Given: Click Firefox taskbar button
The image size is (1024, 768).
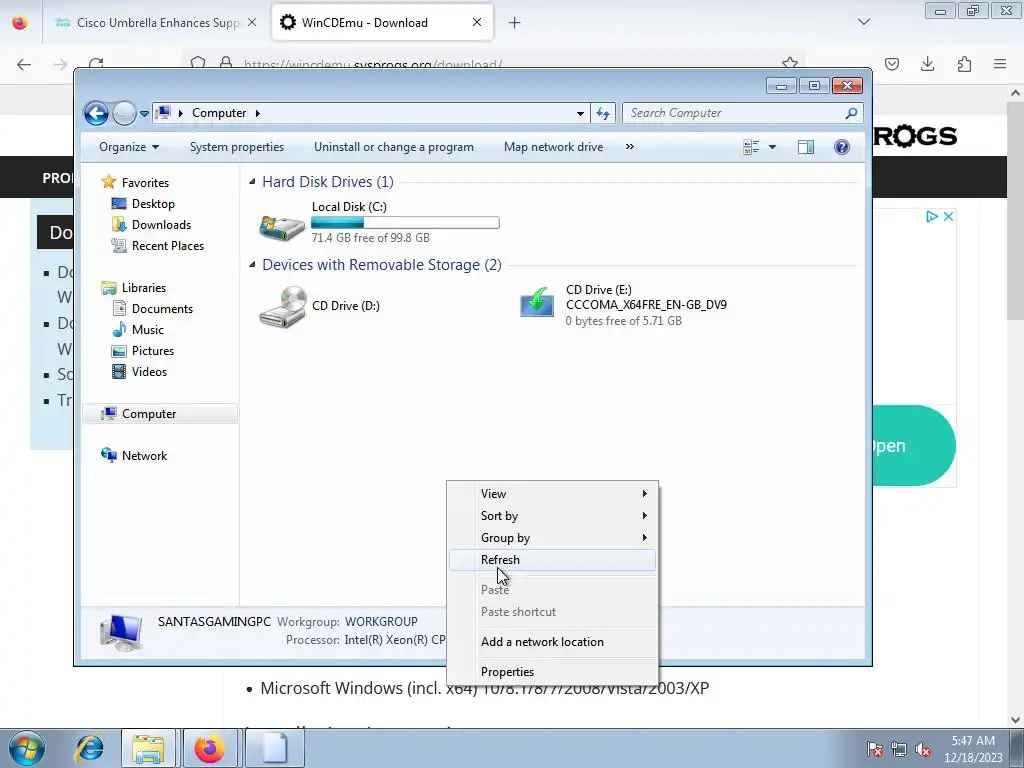Looking at the screenshot, I should pyautogui.click(x=210, y=748).
